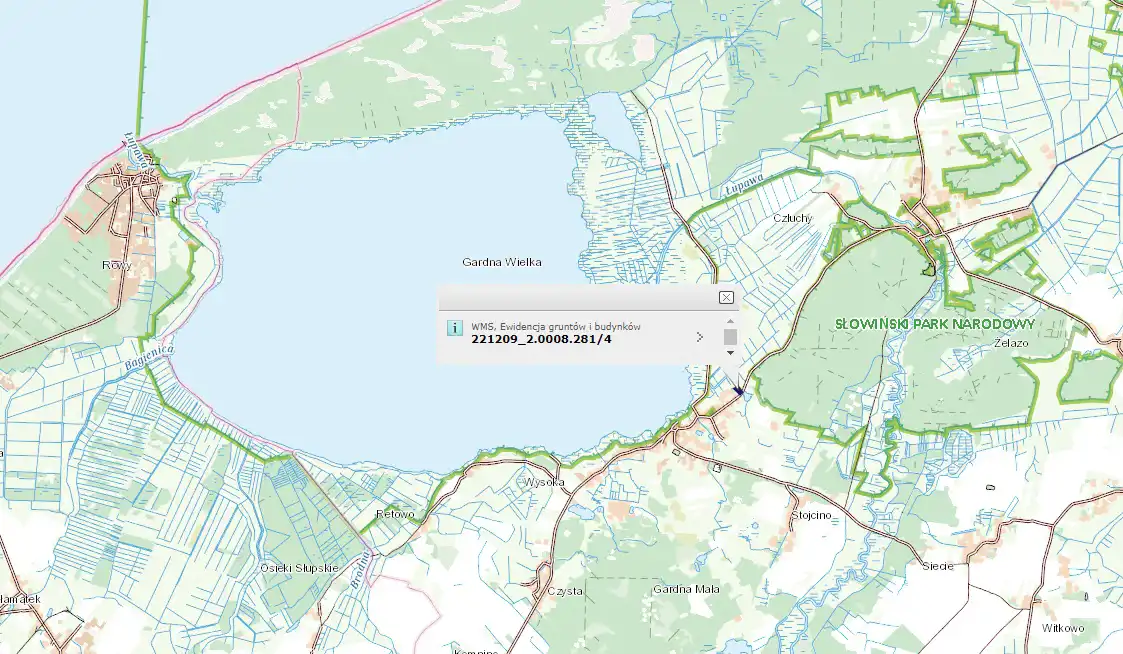Click the highlighted dark parcel marker on map
The height and width of the screenshot is (654, 1123).
coord(738,392)
